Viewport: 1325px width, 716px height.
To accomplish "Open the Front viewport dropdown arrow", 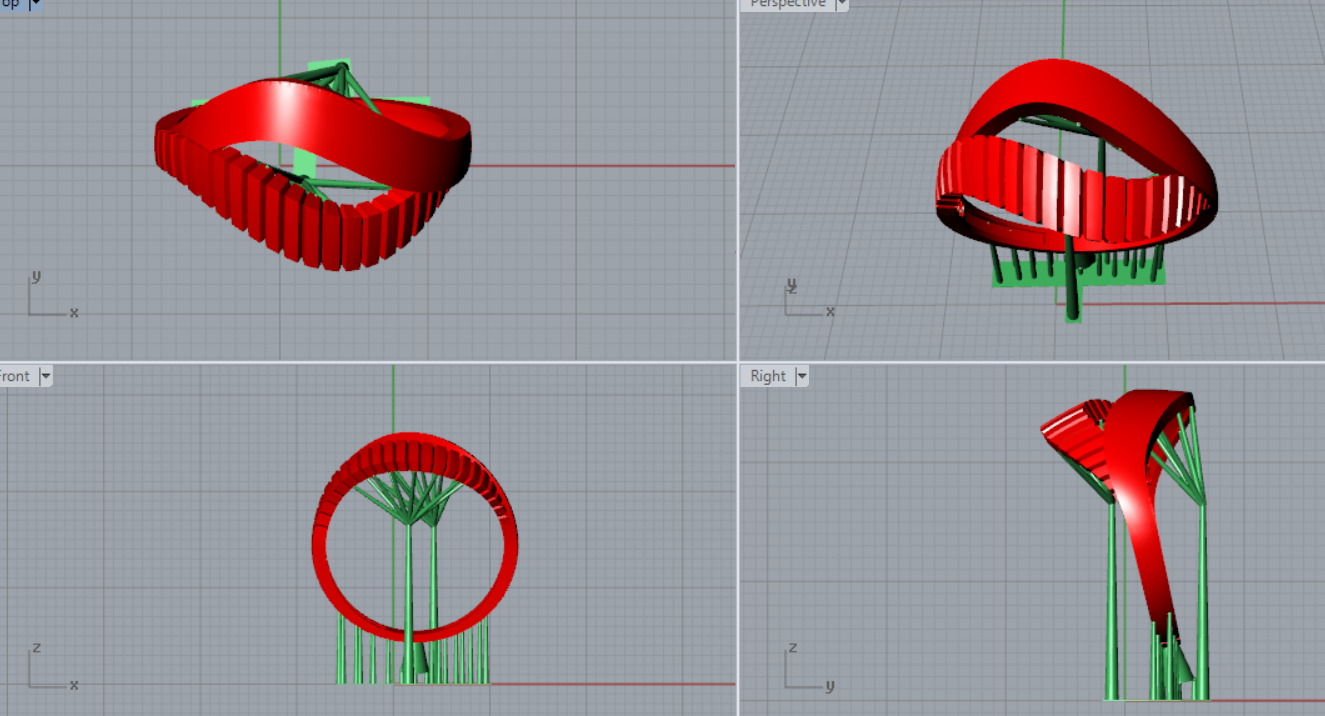I will [x=44, y=376].
